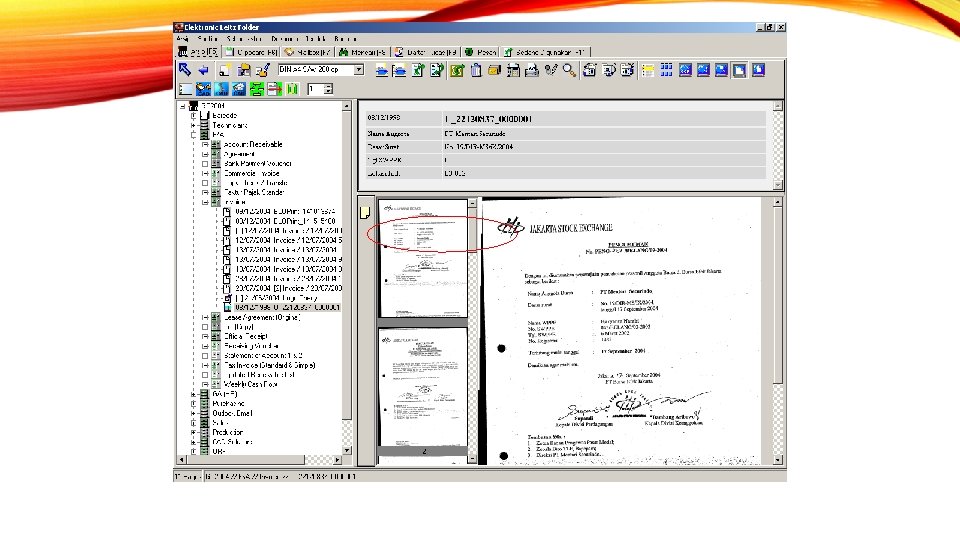Switch to the Postbox F7 tab
Image resolution: width=960 pixels, height=540 pixels.
coord(308,53)
